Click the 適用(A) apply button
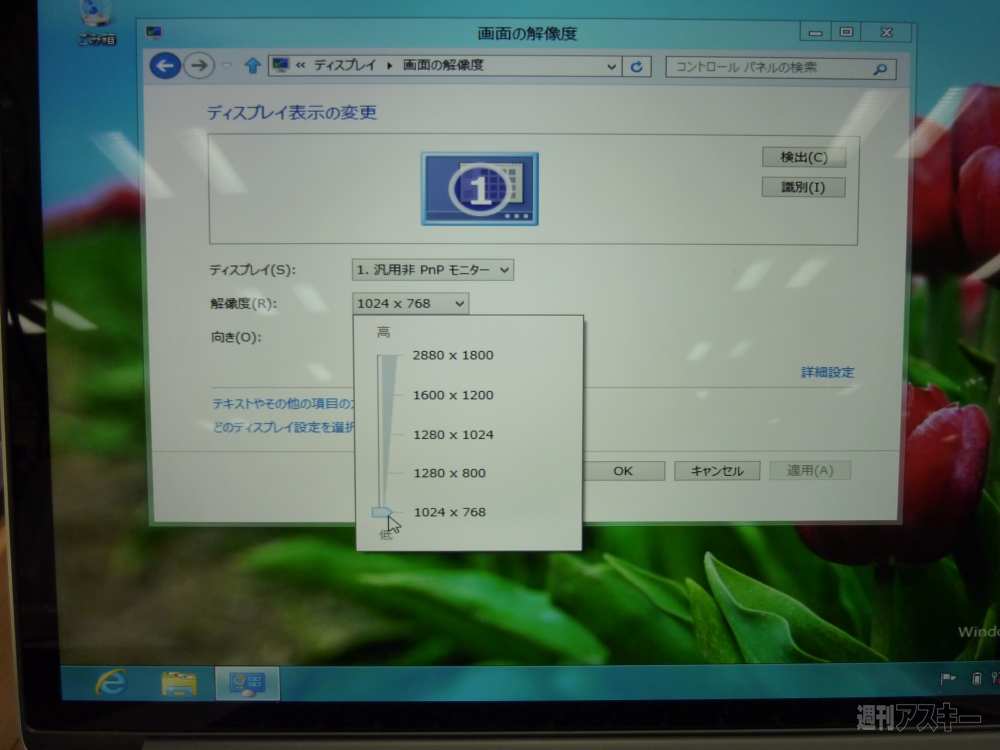The image size is (1000, 750). coord(810,471)
